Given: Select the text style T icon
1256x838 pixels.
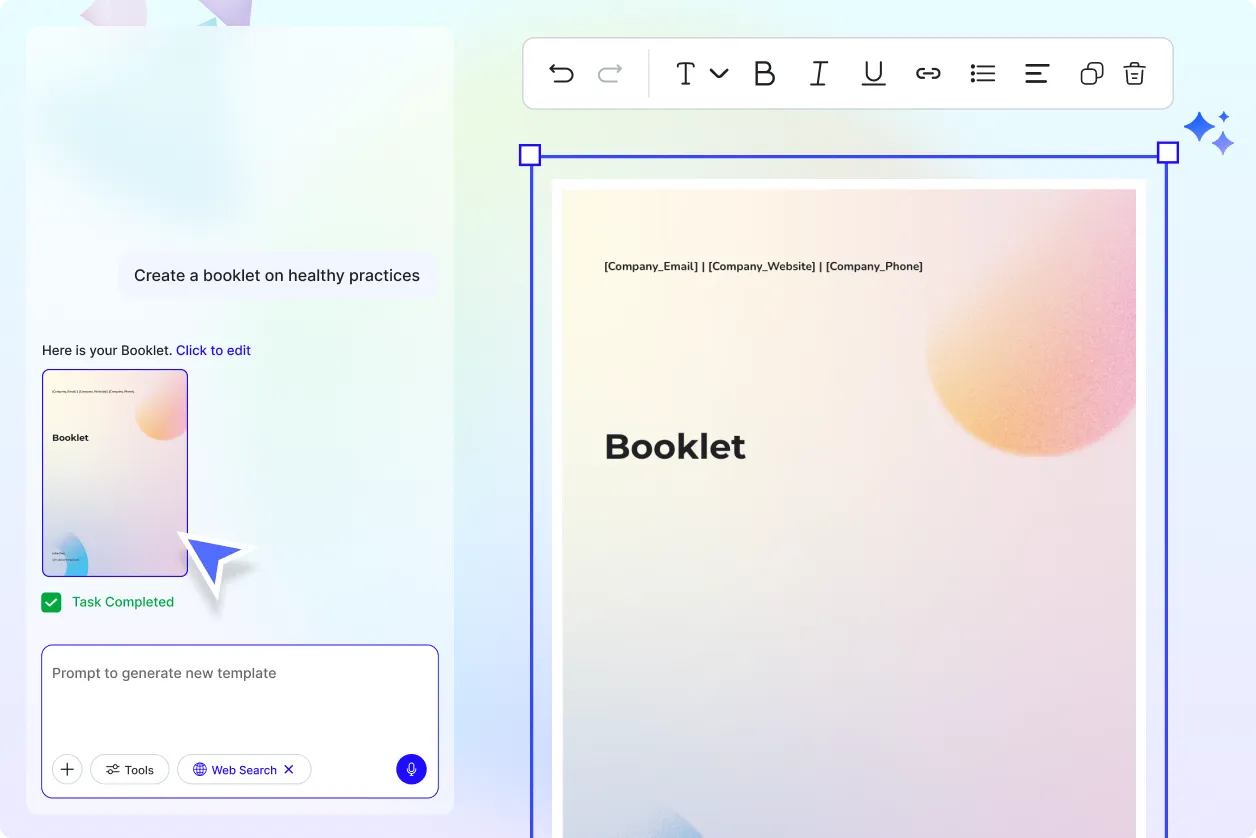Looking at the screenshot, I should tap(686, 74).
